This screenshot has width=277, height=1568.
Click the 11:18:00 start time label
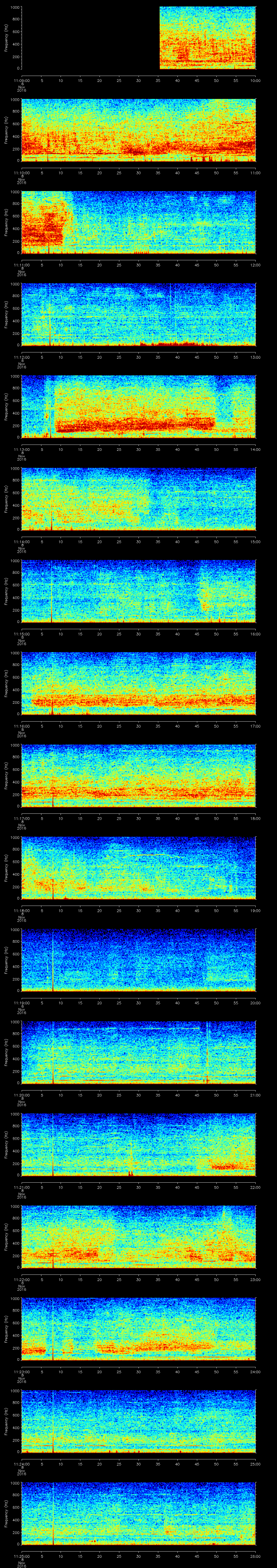(21, 910)
